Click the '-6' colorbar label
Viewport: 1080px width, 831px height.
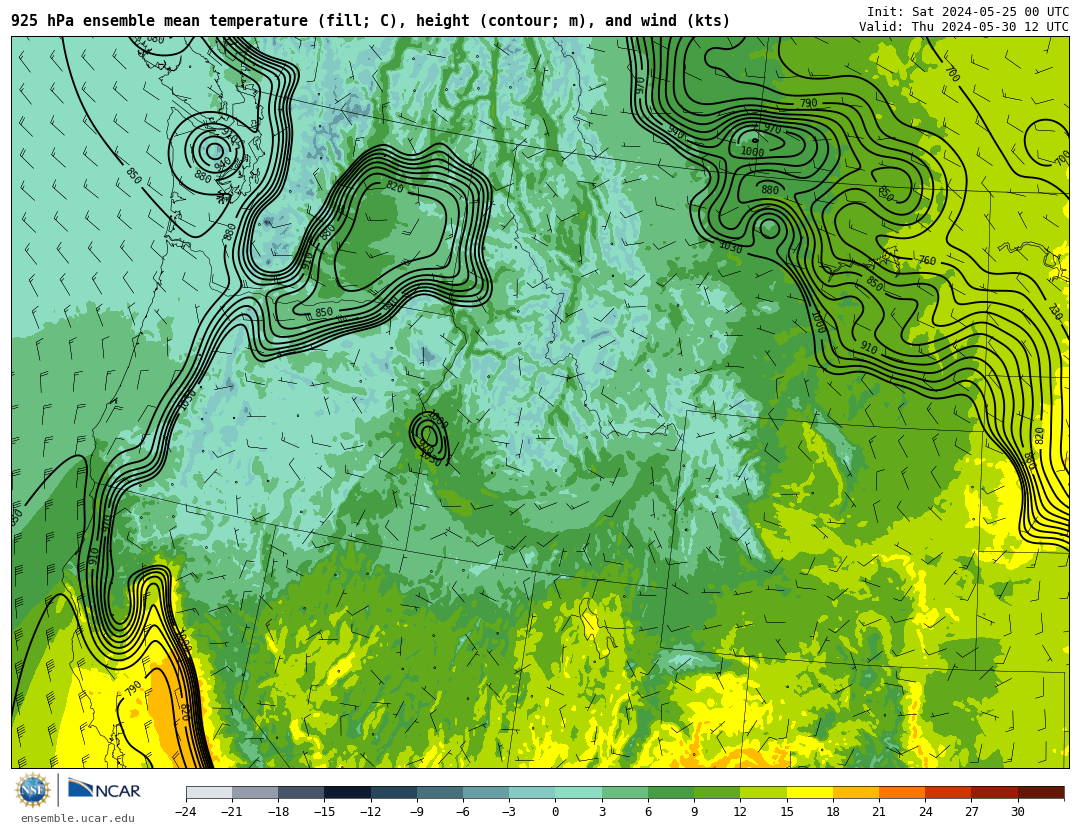(x=462, y=812)
